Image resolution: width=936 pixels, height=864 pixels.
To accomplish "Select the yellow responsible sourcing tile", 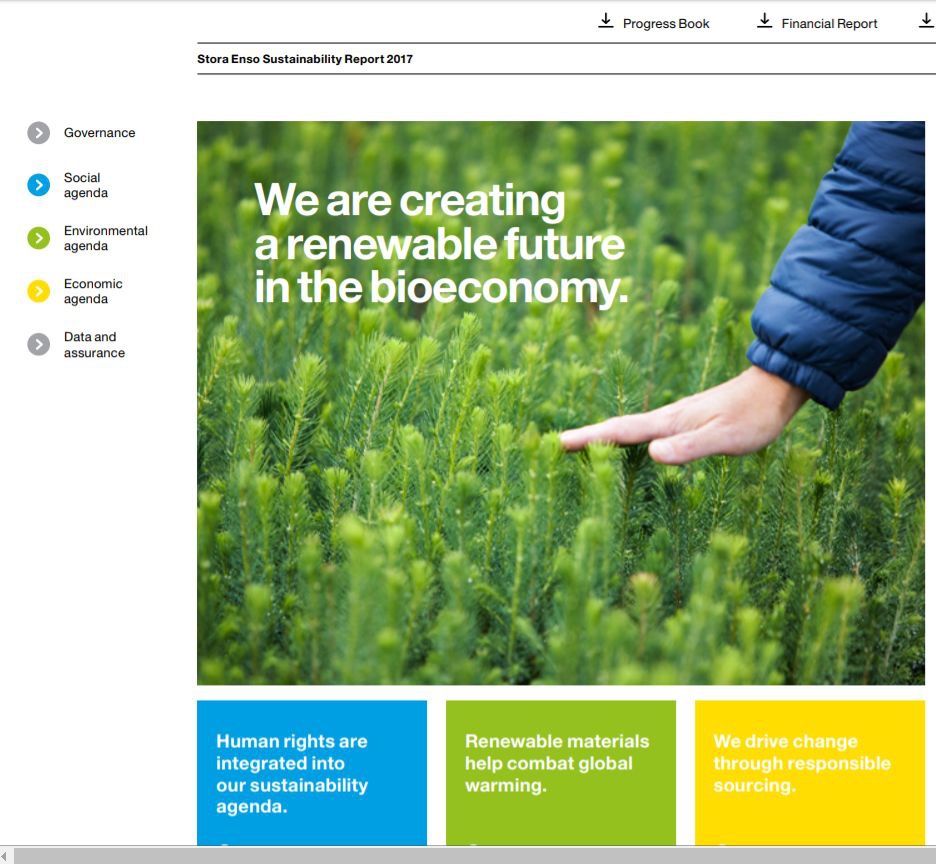I will pos(809,772).
